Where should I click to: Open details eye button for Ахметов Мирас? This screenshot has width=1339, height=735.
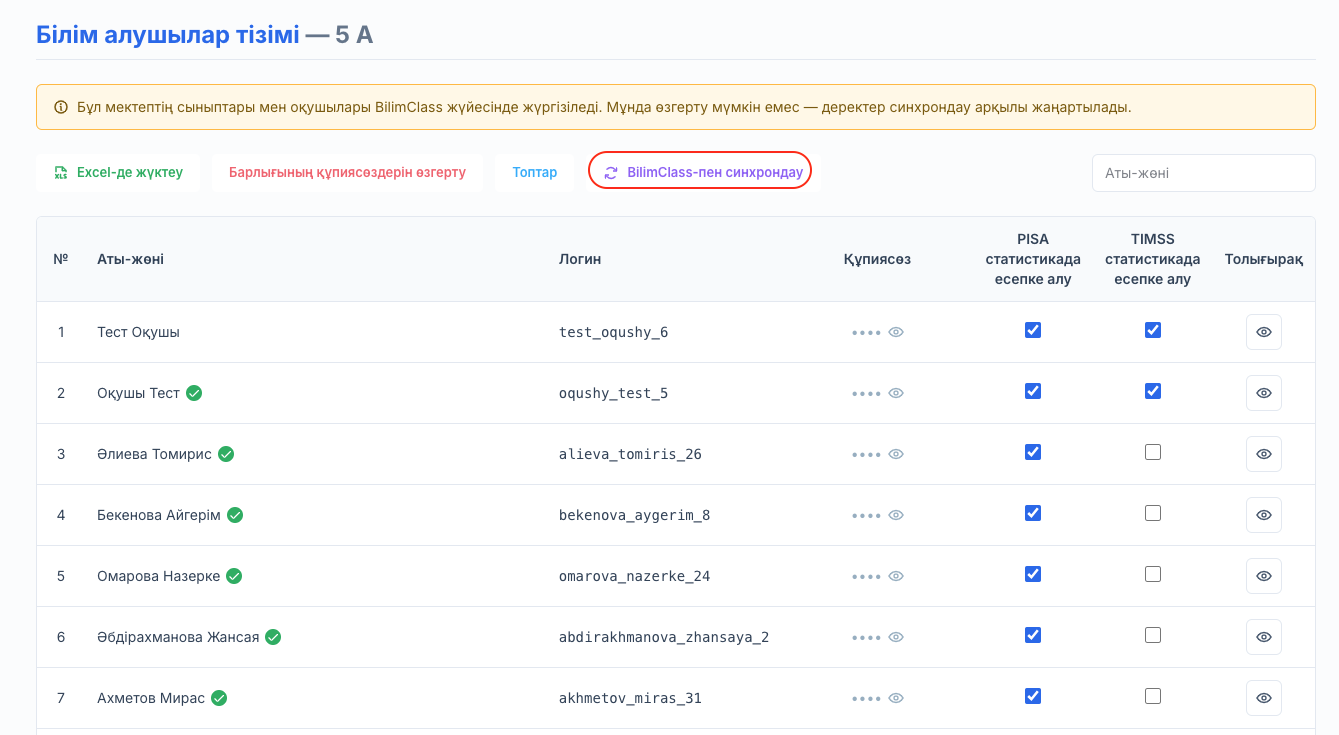click(x=1263, y=698)
